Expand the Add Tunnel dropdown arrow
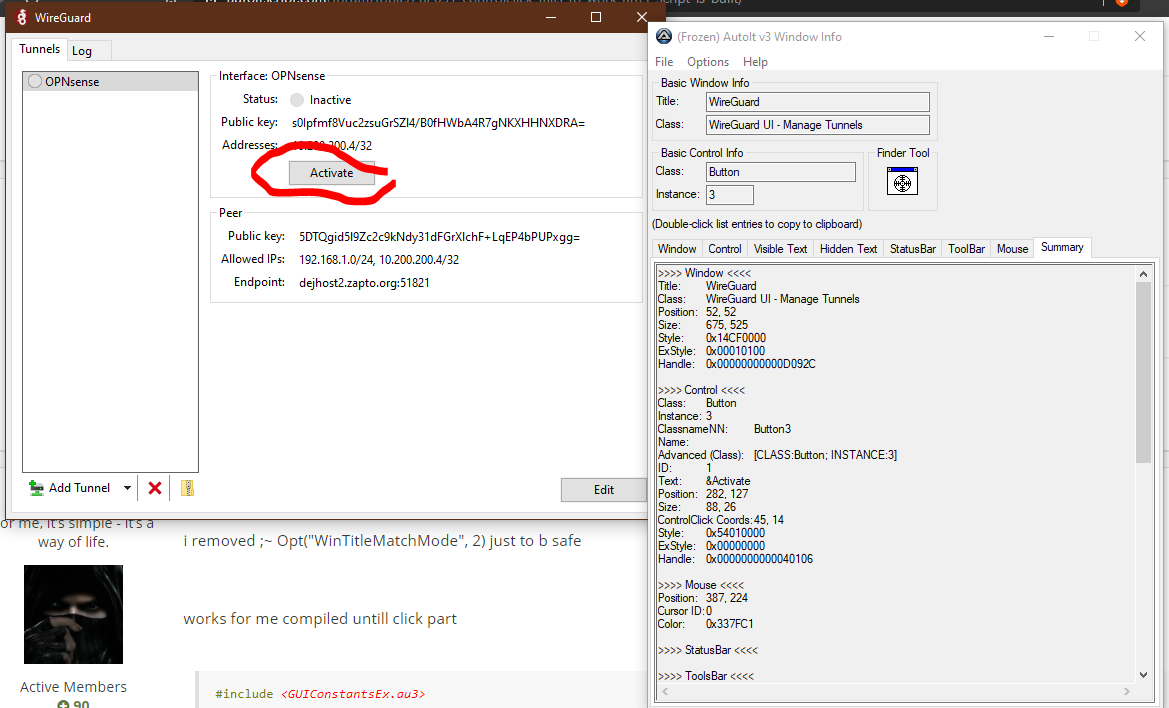Screen dimensions: 1169x708 click(x=127, y=488)
